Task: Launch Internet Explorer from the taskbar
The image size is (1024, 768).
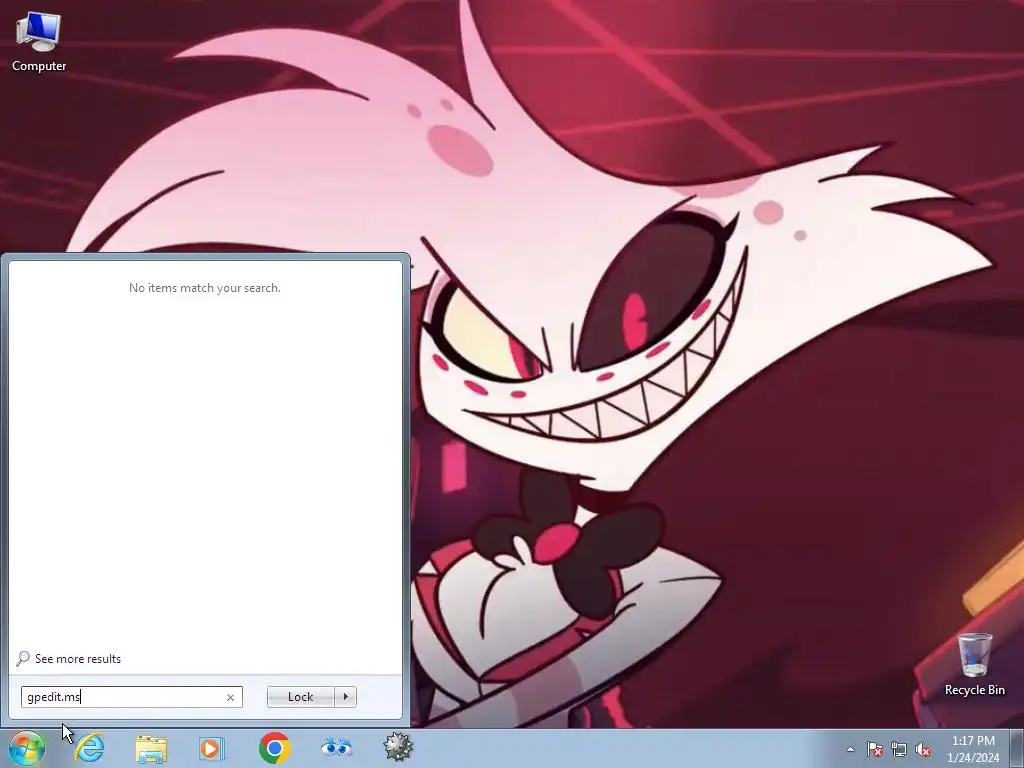Action: [x=89, y=748]
